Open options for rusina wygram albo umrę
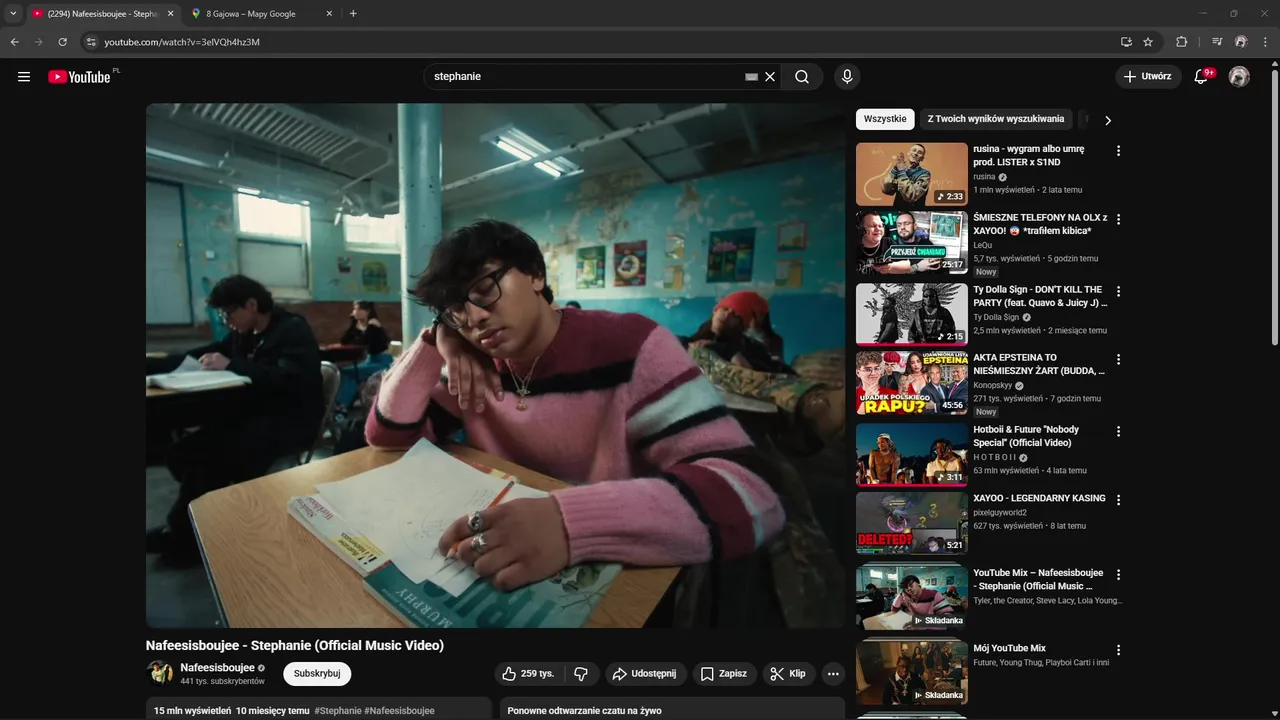This screenshot has width=1280, height=720. click(x=1118, y=151)
